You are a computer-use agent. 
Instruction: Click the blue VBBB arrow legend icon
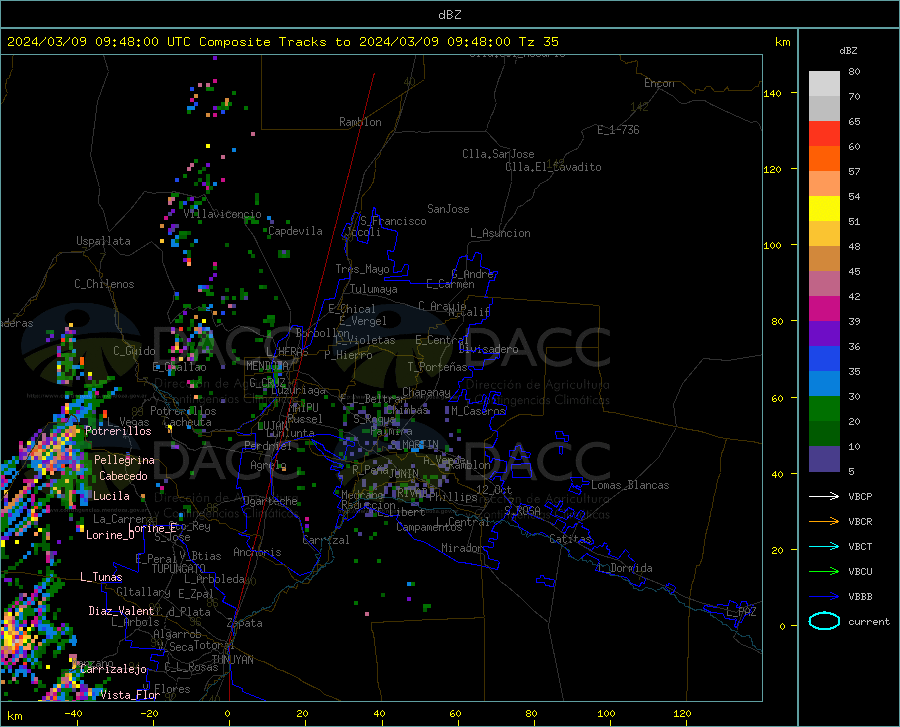coord(824,597)
